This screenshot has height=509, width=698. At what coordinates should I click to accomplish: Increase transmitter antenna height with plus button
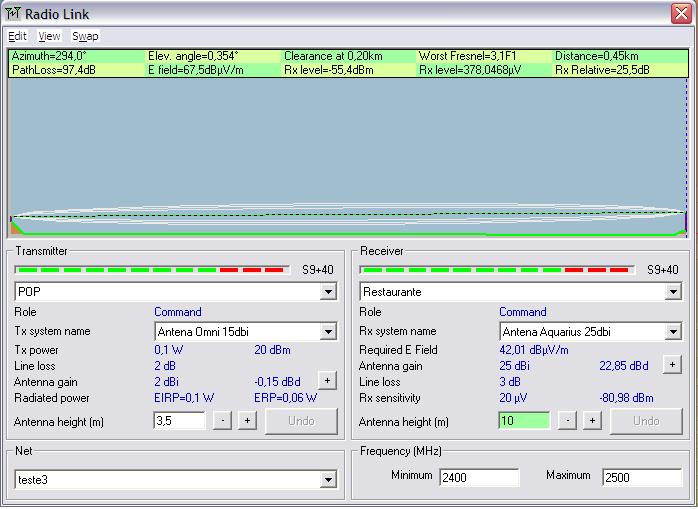[248, 420]
